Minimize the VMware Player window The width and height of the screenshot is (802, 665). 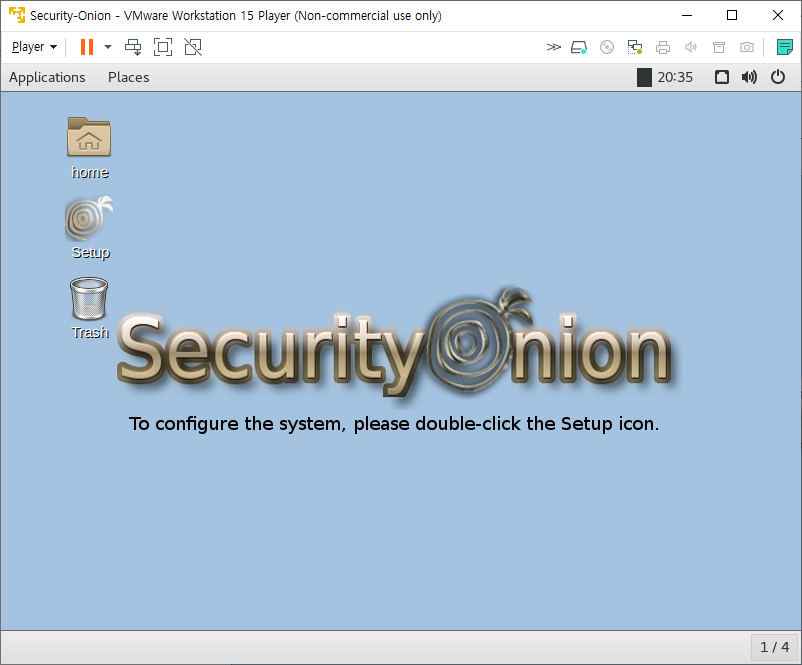click(x=687, y=15)
